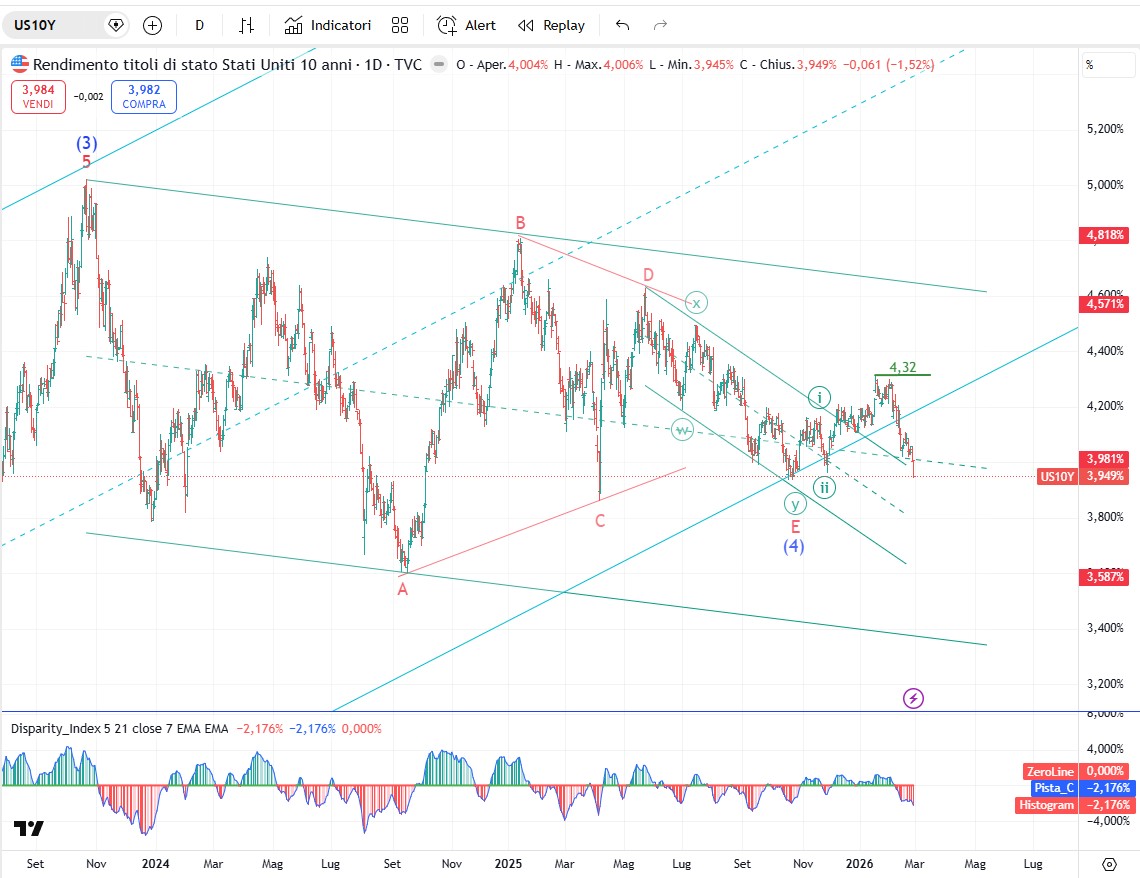Click the 3,587% red price label
Screen dimensions: 1140x878
[1105, 577]
